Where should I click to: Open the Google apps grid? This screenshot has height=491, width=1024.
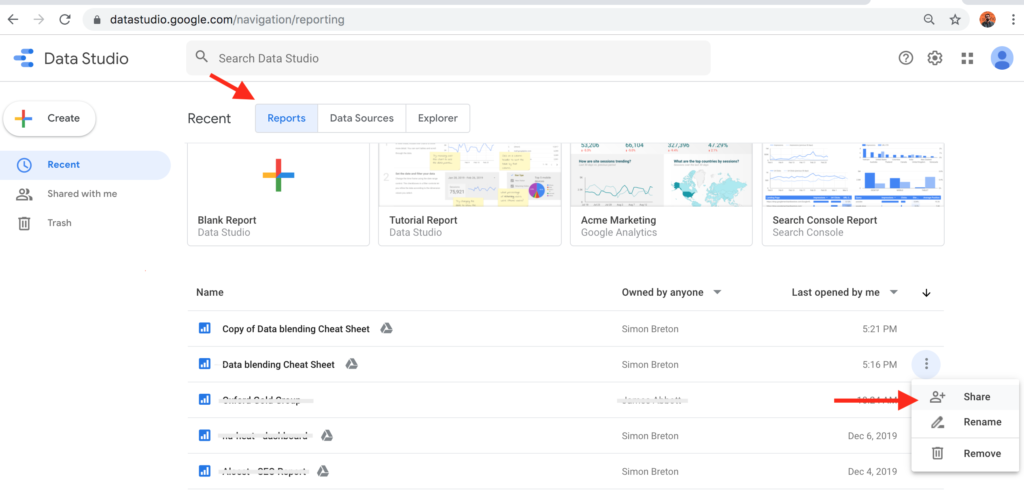tap(967, 58)
